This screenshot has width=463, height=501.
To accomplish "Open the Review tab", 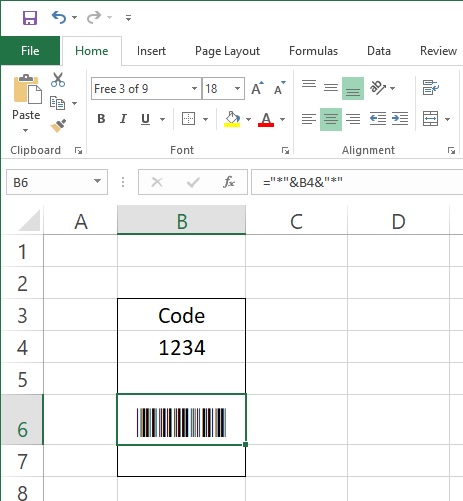I will pos(438,51).
